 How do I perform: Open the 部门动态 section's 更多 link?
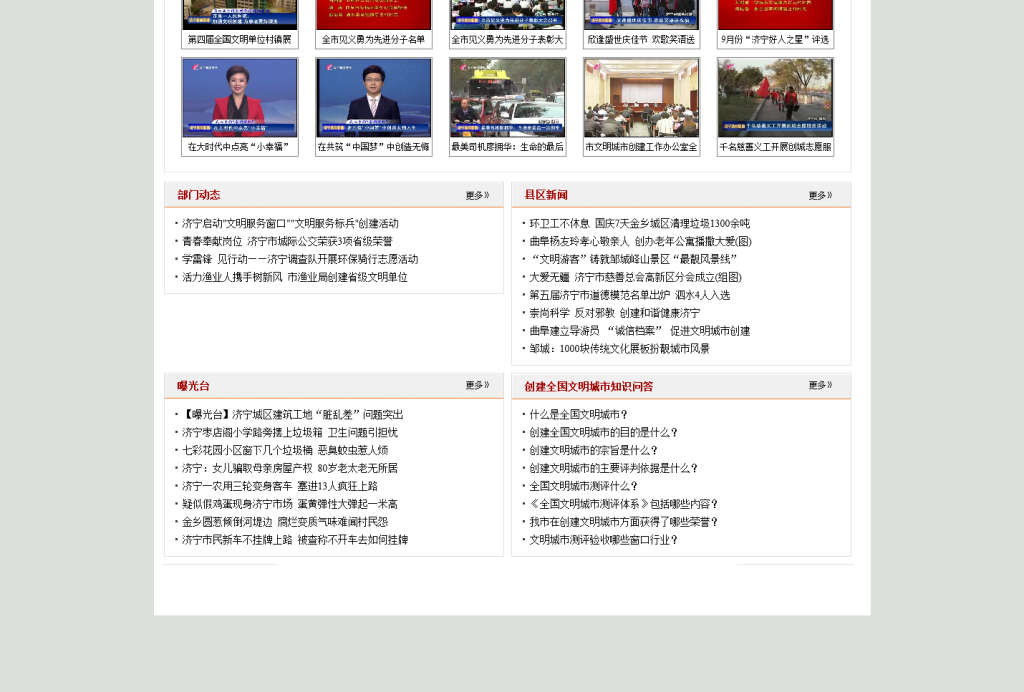(476, 196)
